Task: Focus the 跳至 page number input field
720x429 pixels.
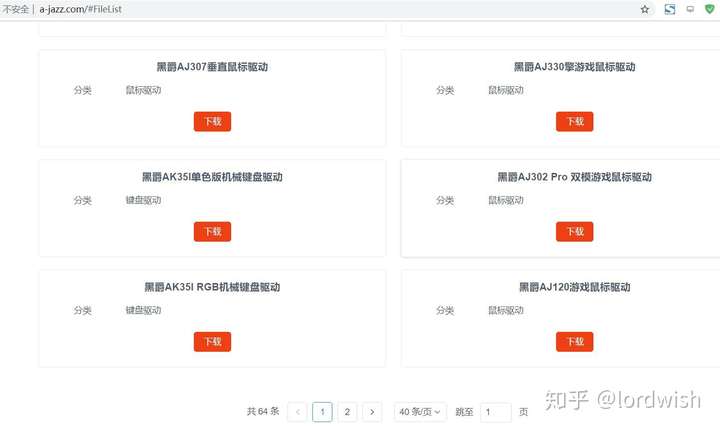Action: (x=496, y=412)
